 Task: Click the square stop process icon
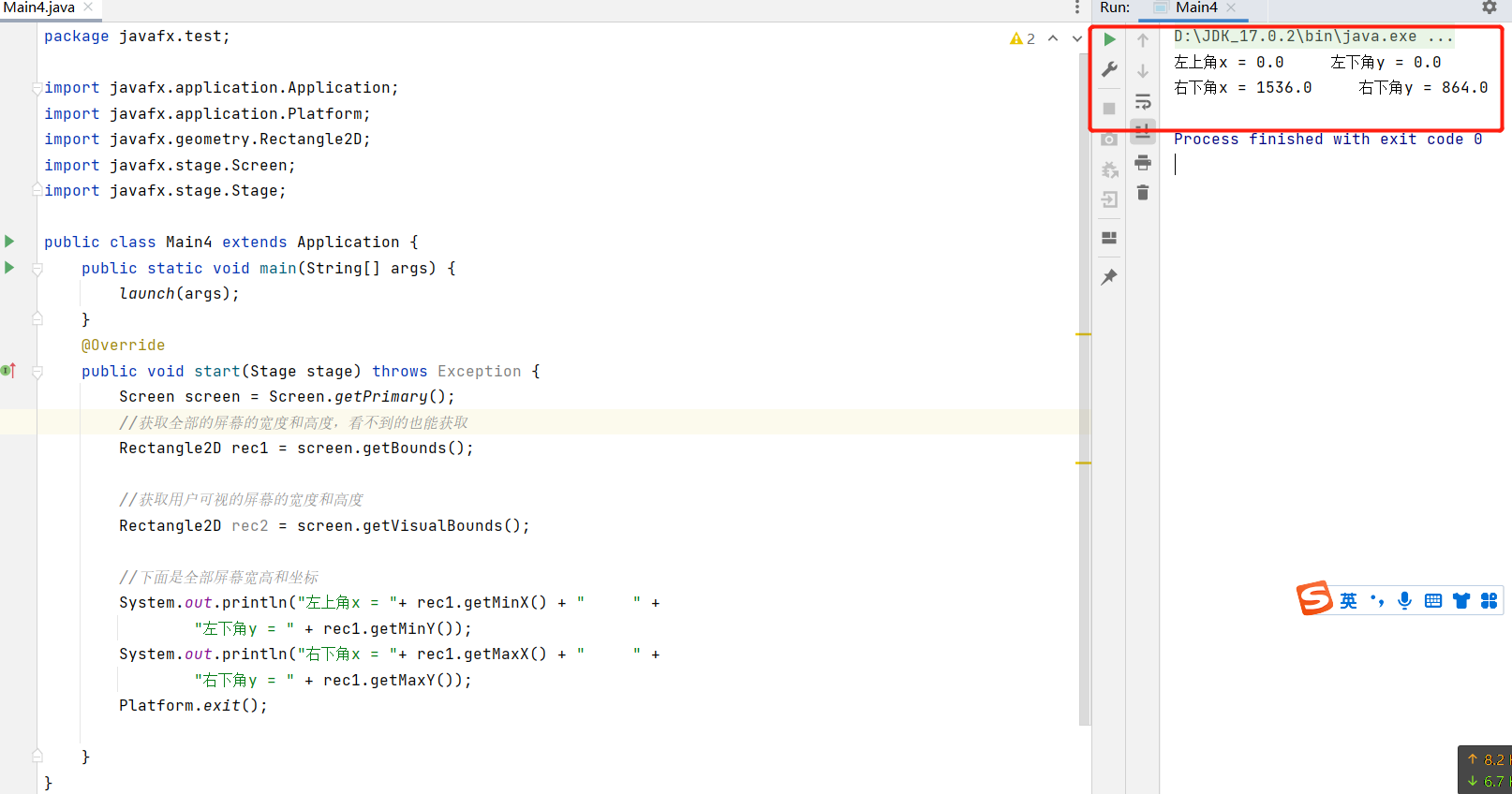(x=1109, y=109)
